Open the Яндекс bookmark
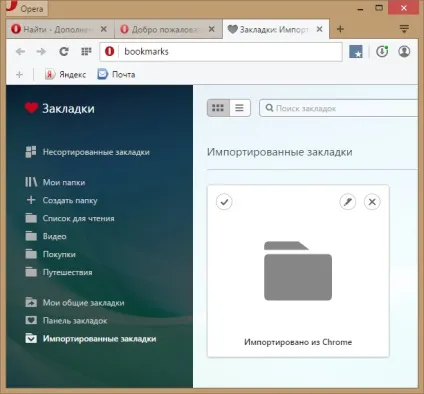Viewport: 424px width, 394px height. 65,74
